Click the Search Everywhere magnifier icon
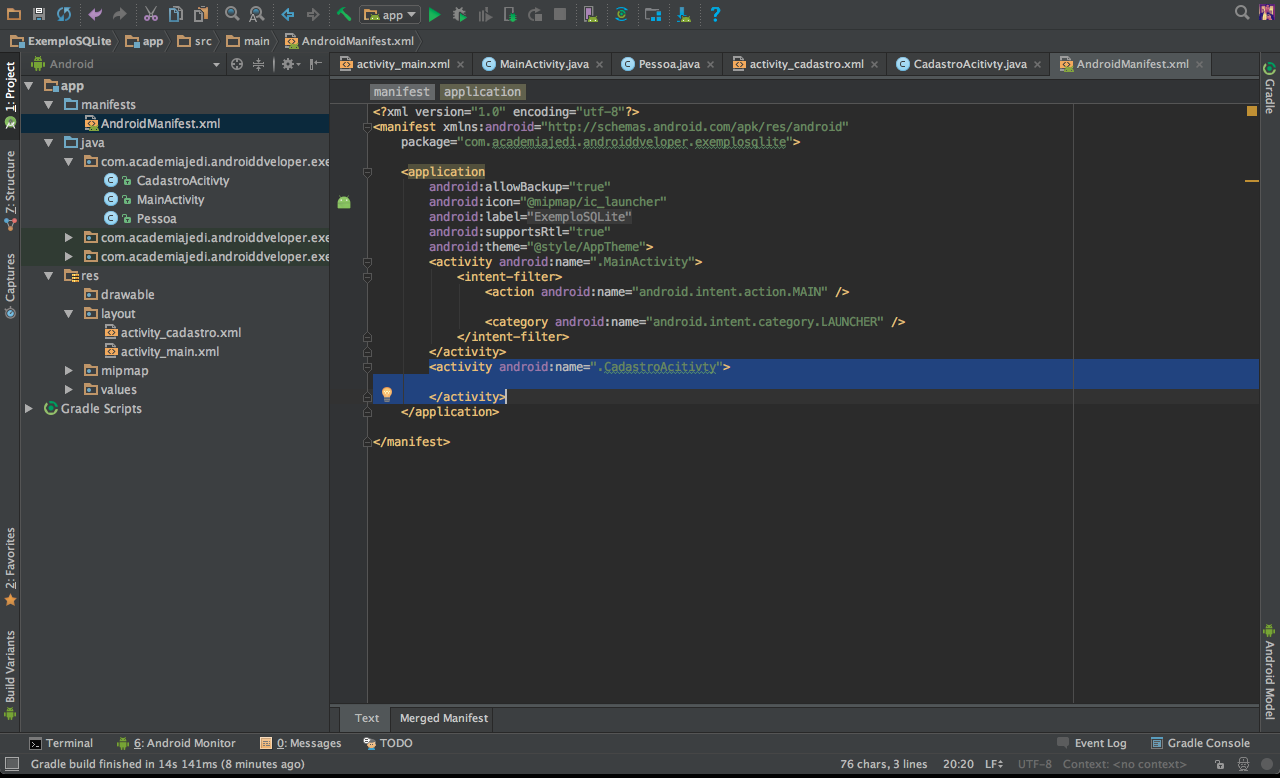The image size is (1280, 778). 1242,13
